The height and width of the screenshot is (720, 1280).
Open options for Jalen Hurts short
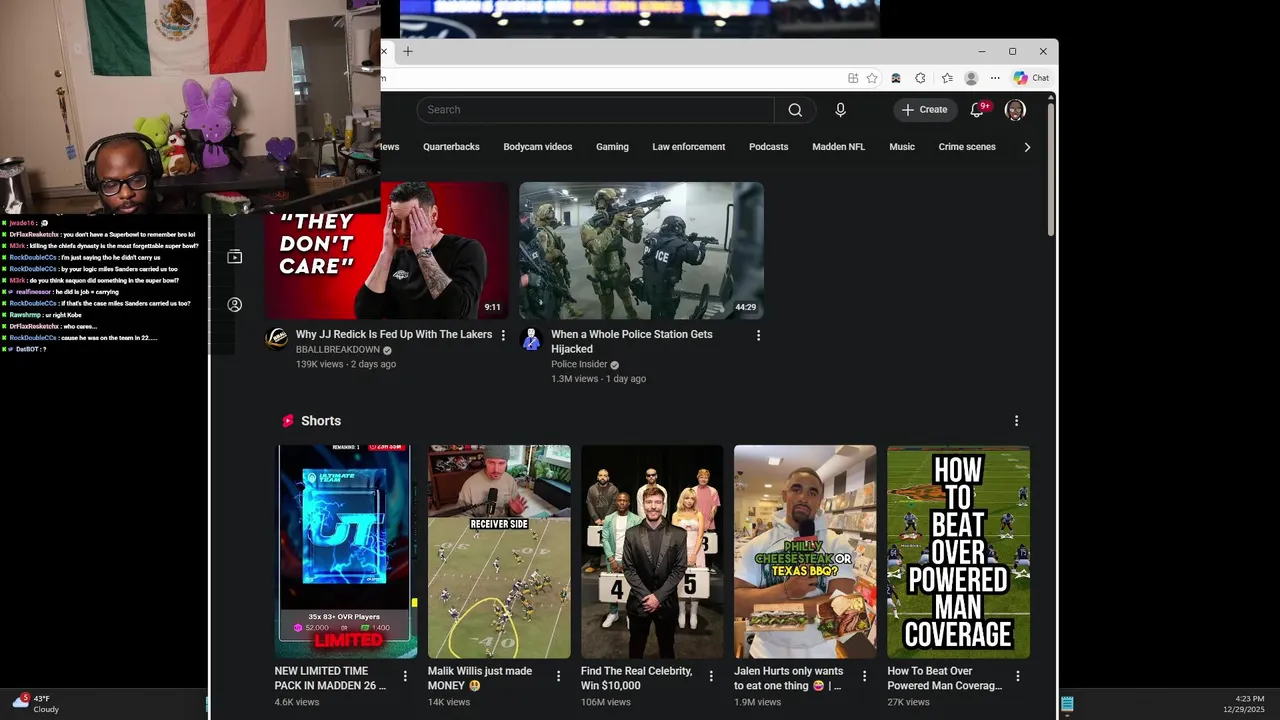point(864,677)
